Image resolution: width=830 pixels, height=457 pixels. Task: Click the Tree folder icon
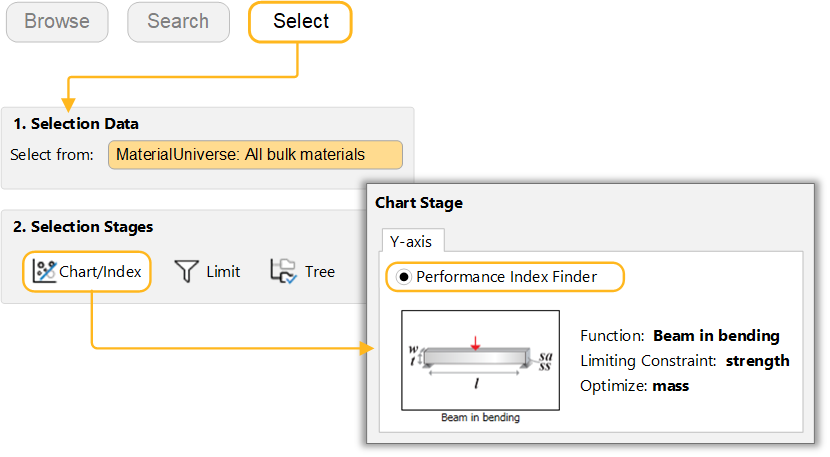[x=283, y=271]
